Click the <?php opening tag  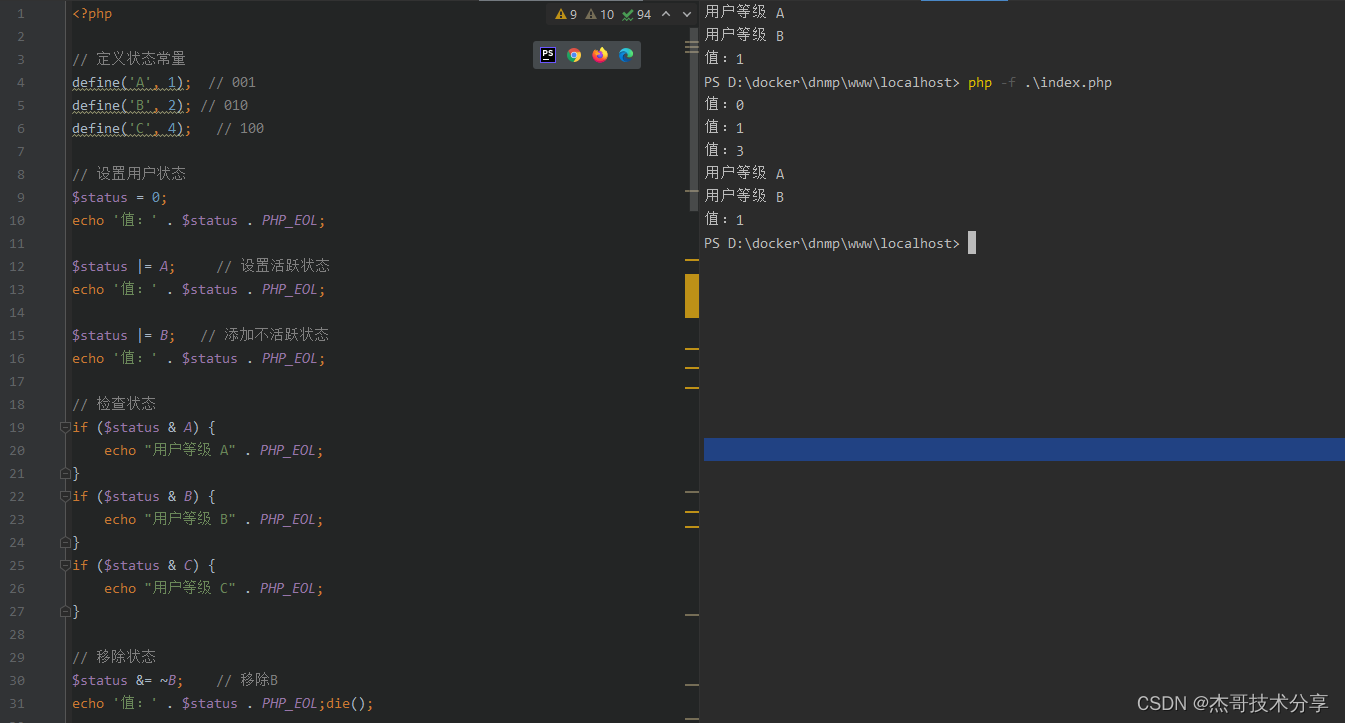coord(92,14)
